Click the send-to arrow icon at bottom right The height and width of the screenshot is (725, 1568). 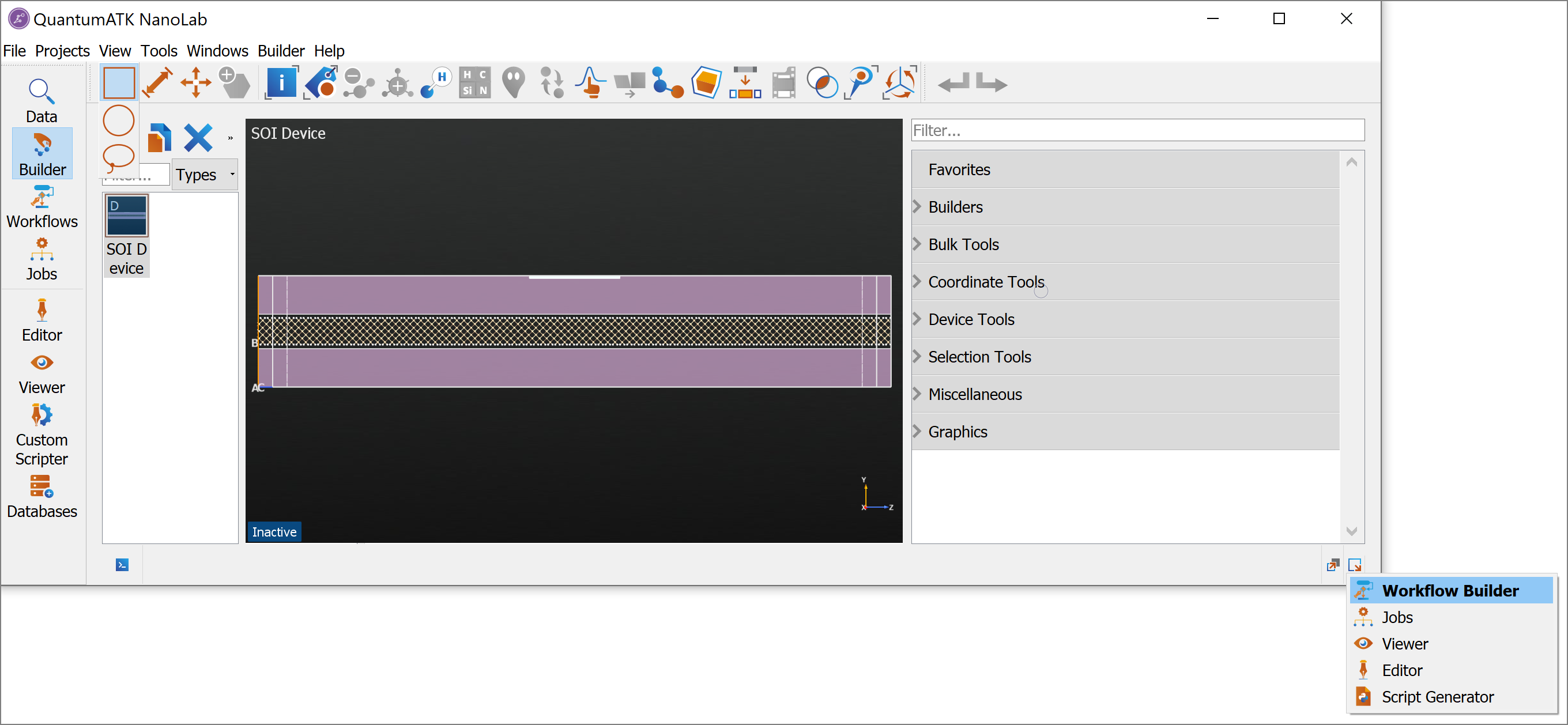(x=1355, y=565)
